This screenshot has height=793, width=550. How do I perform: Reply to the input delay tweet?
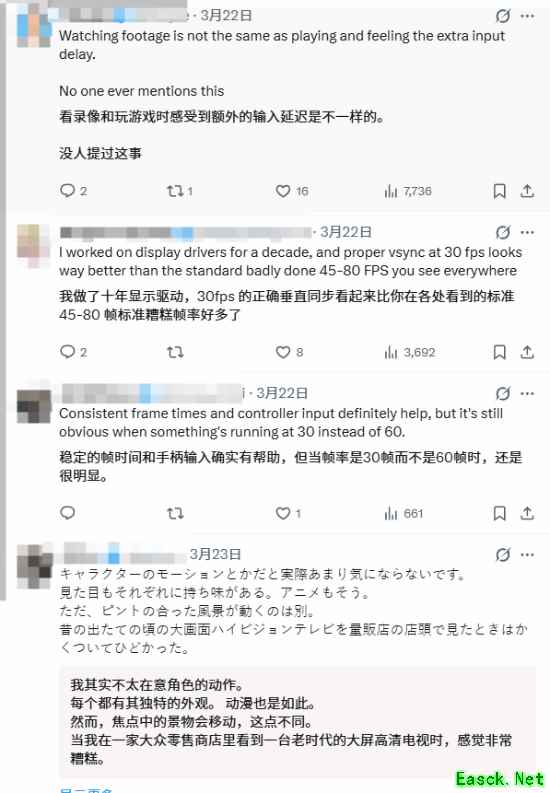point(73,191)
